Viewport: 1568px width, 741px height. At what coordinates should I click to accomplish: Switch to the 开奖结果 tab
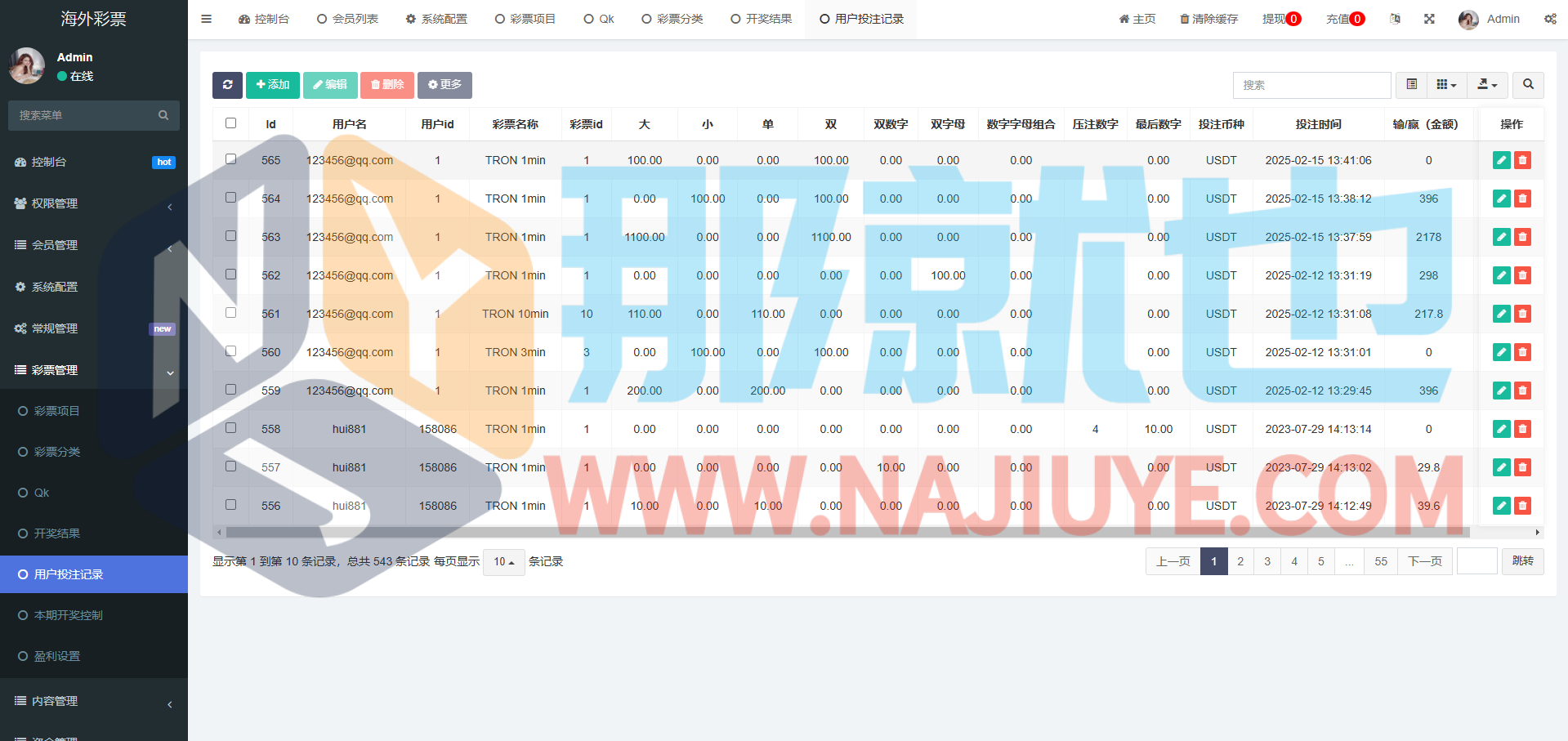[x=761, y=19]
